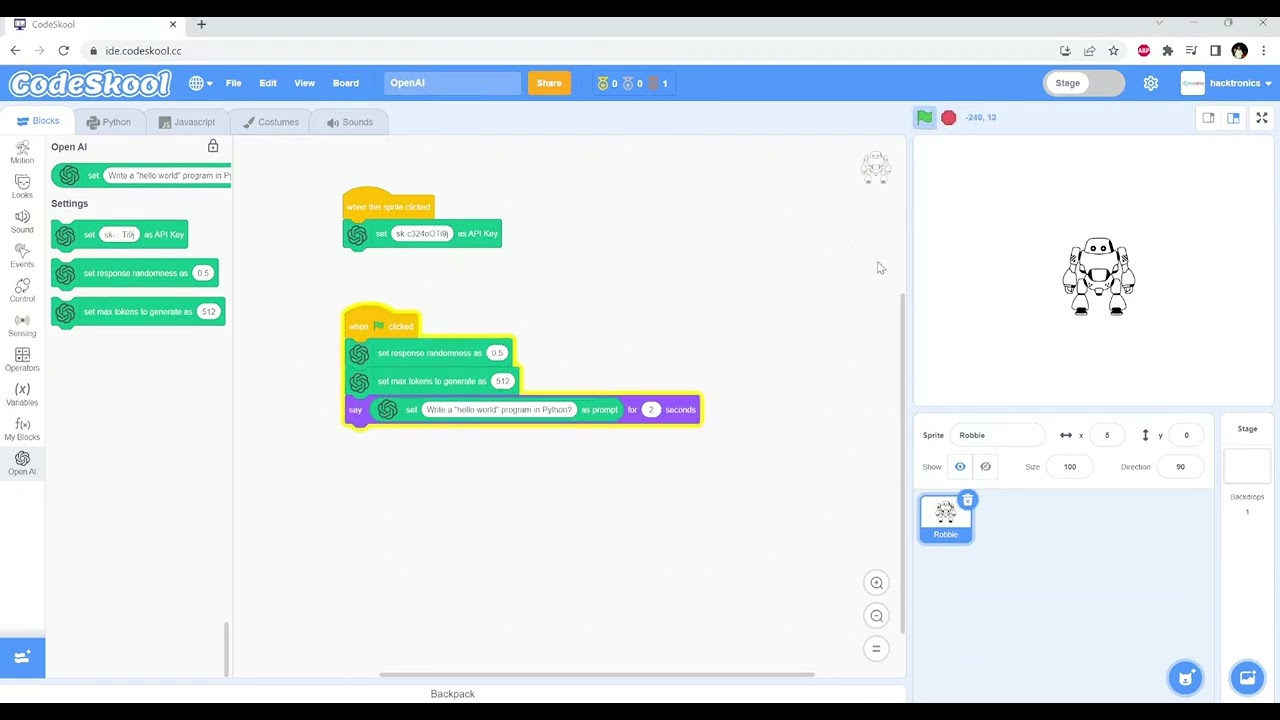Open a new browser tab
The height and width of the screenshot is (720, 1280).
pos(201,24)
